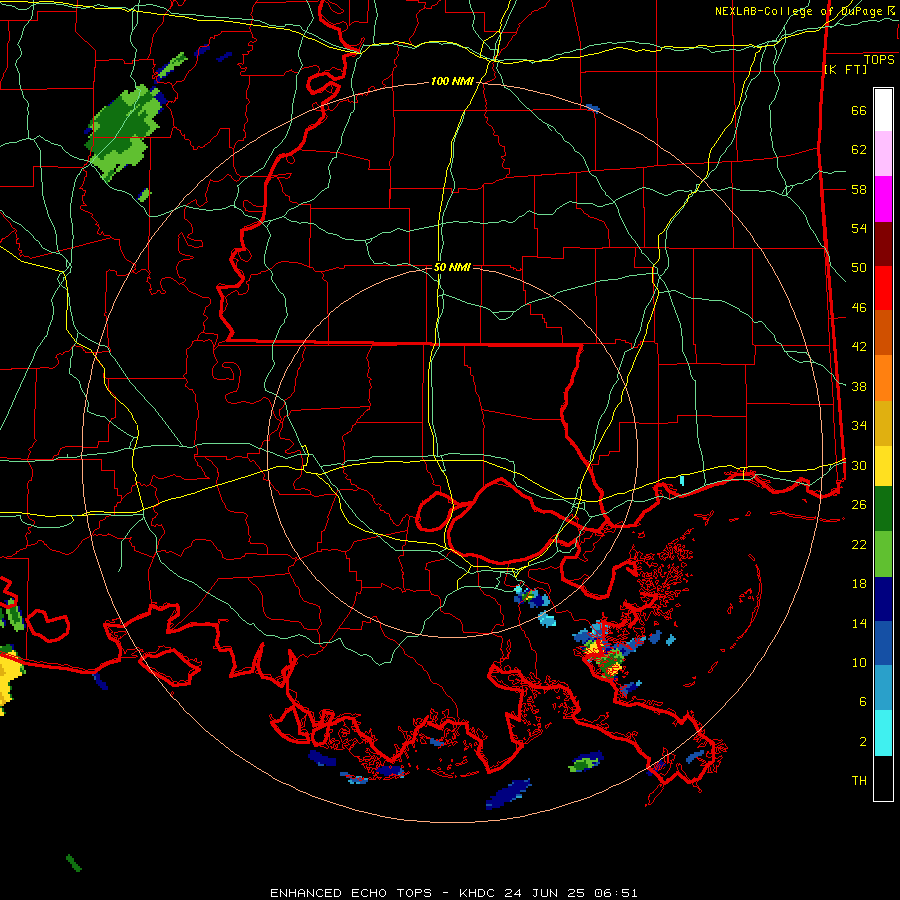Click the 'TOPS' legend title

(879, 59)
